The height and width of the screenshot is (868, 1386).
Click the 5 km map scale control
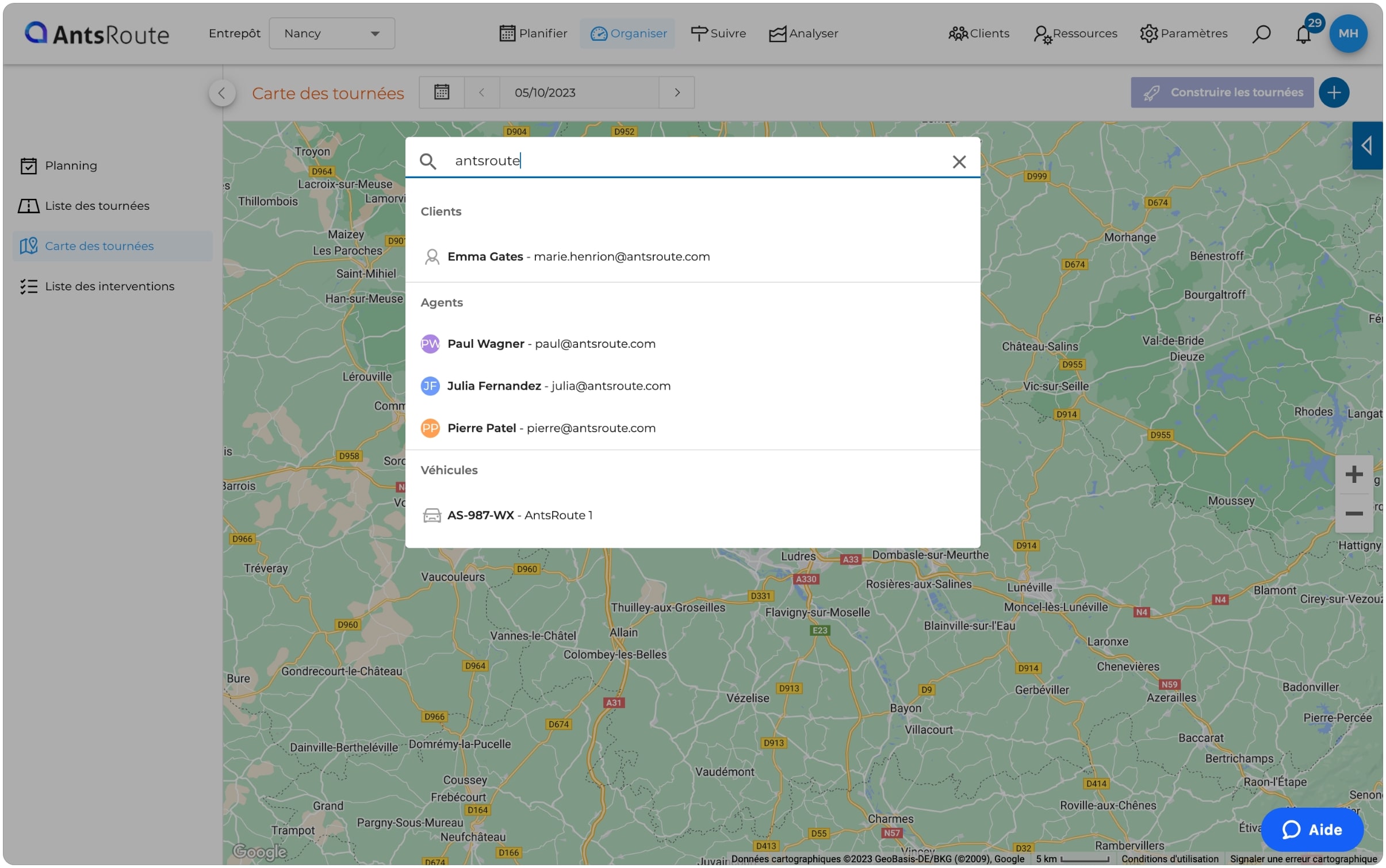[1072, 859]
